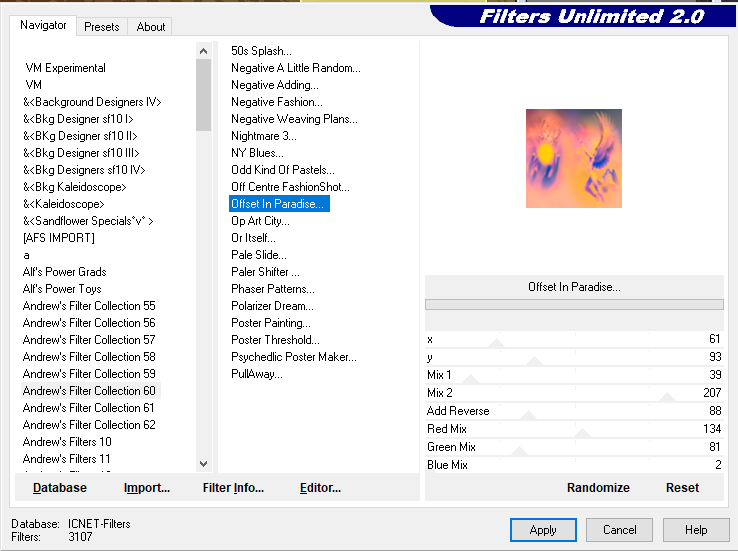Open Filter Info... dialog
This screenshot has width=738, height=551.
click(x=233, y=488)
